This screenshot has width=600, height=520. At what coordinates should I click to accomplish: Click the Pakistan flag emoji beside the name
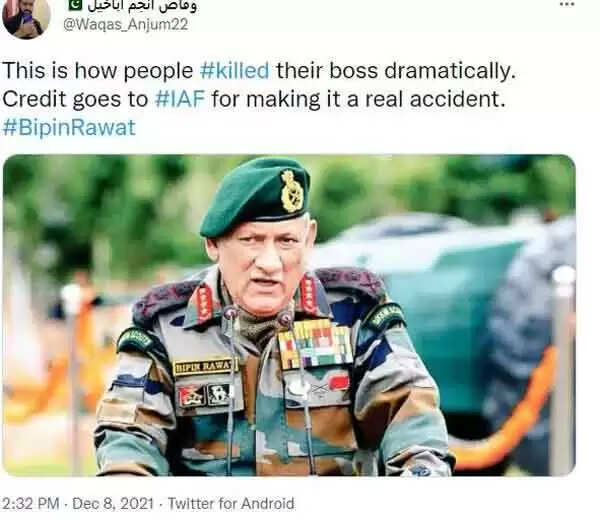[75, 5]
